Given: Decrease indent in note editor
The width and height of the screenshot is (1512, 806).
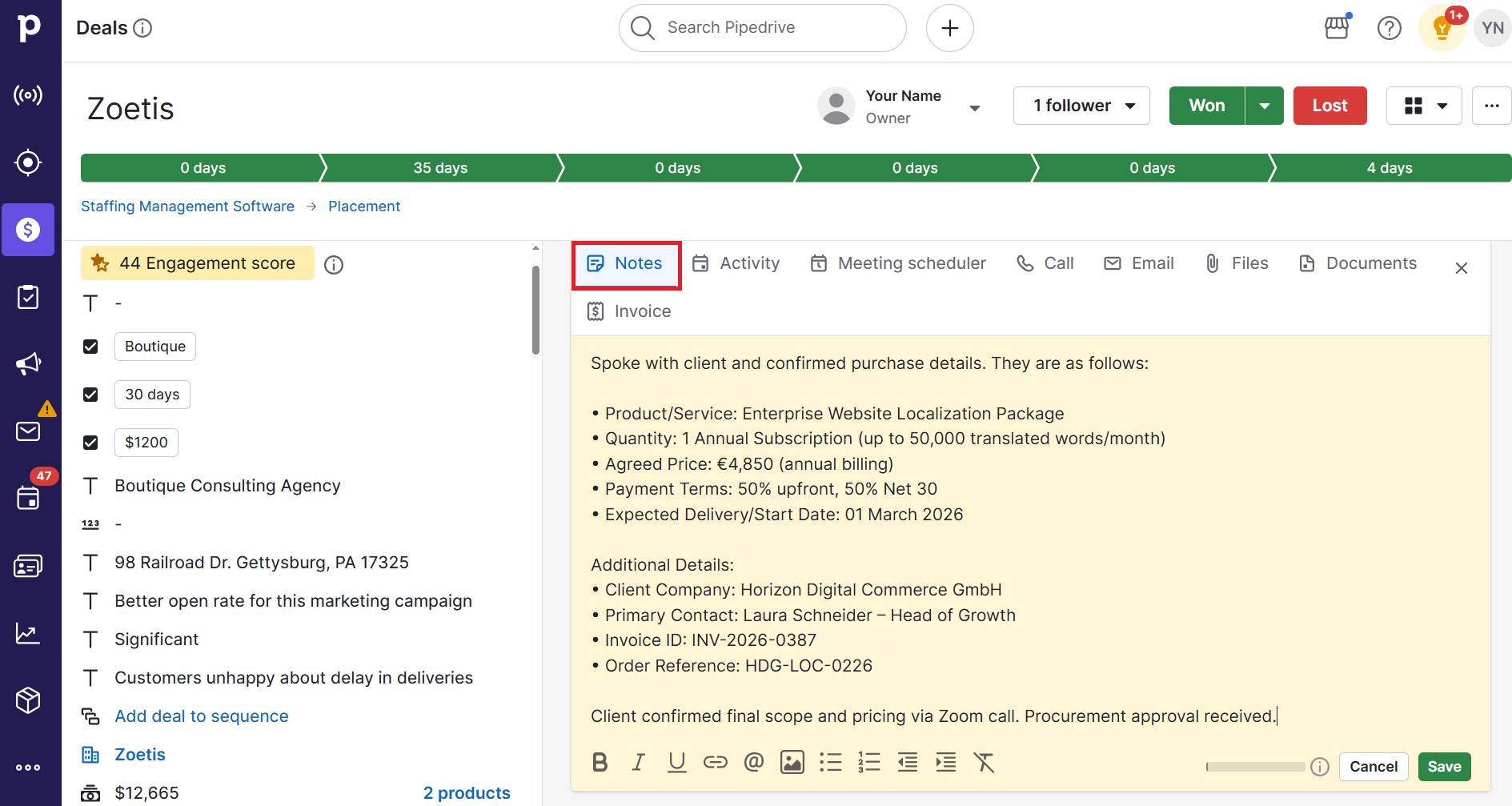Looking at the screenshot, I should click(908, 763).
